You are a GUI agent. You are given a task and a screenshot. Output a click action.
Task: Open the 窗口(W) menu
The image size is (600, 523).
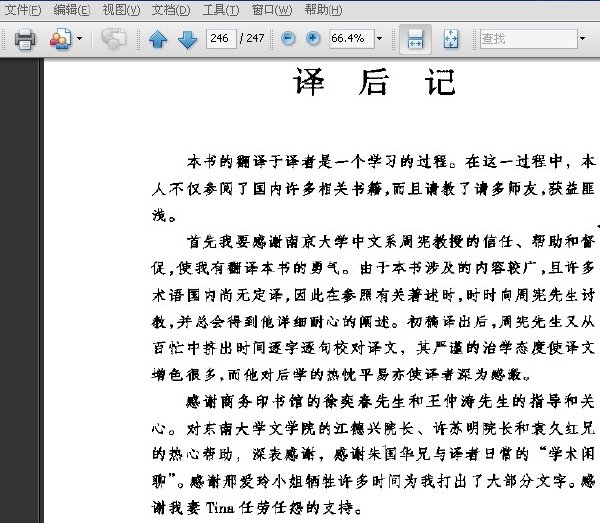pos(272,10)
